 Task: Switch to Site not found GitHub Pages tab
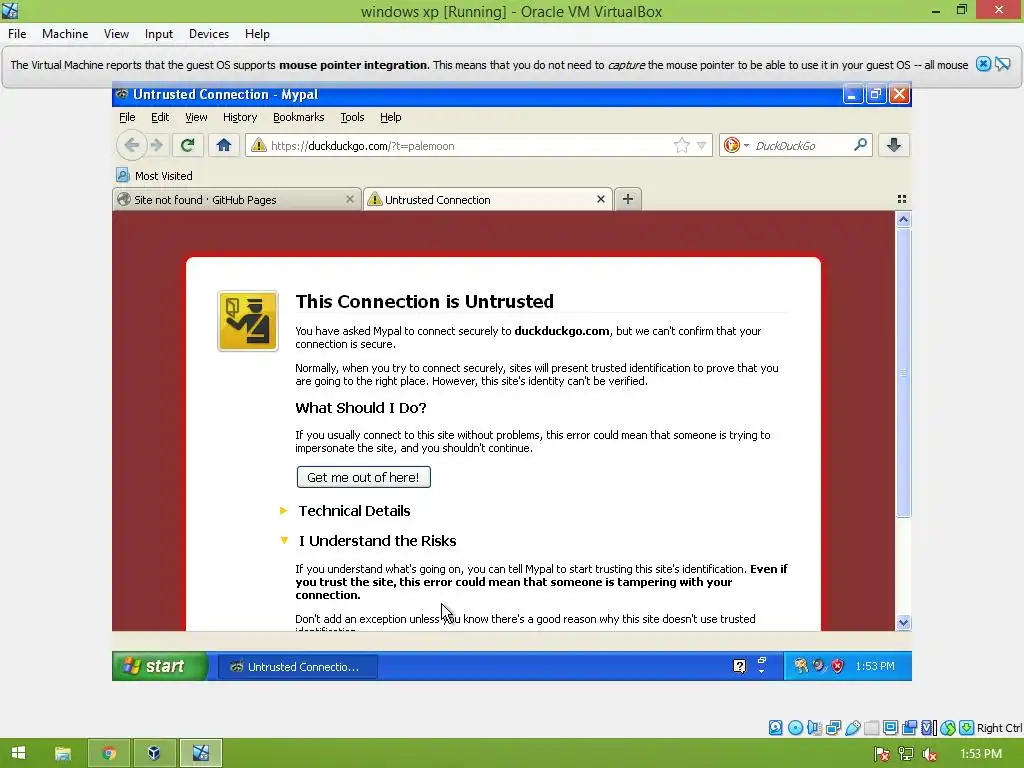tap(236, 199)
